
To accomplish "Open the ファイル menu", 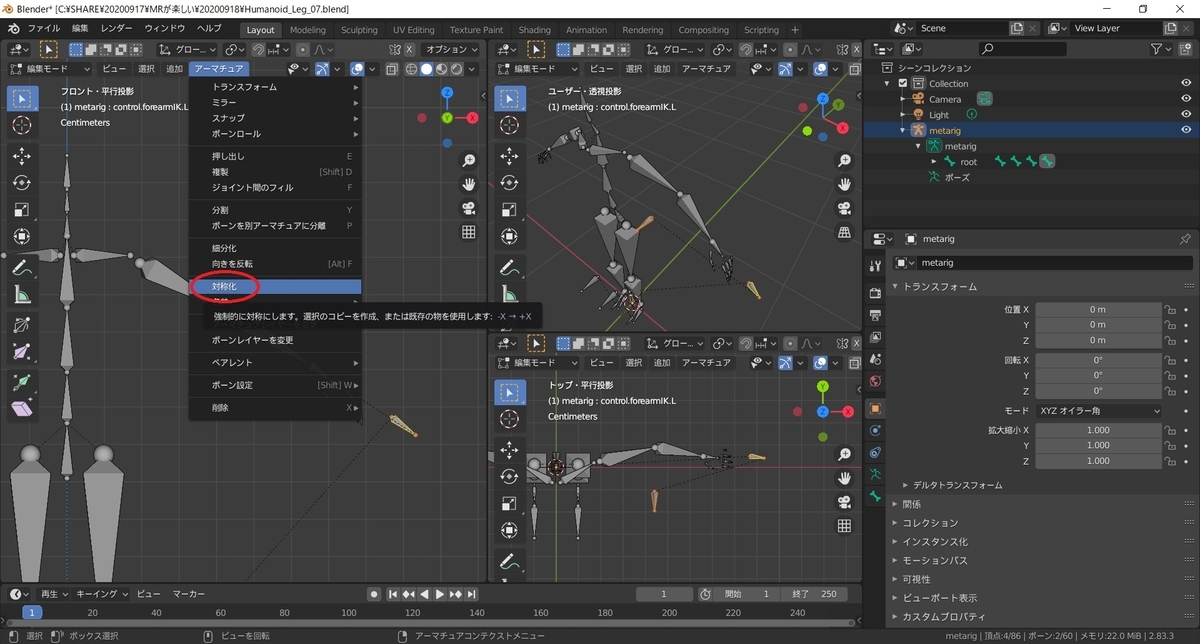I will pos(43,28).
